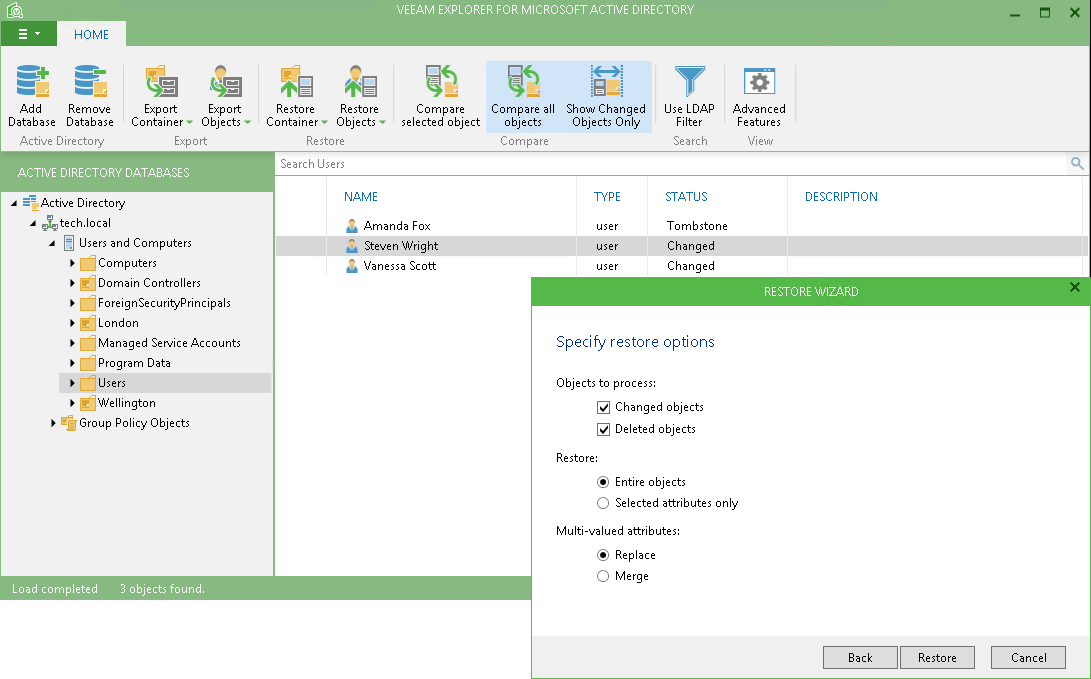
Task: Close the Restore Wizard dialog
Action: pos(1074,287)
